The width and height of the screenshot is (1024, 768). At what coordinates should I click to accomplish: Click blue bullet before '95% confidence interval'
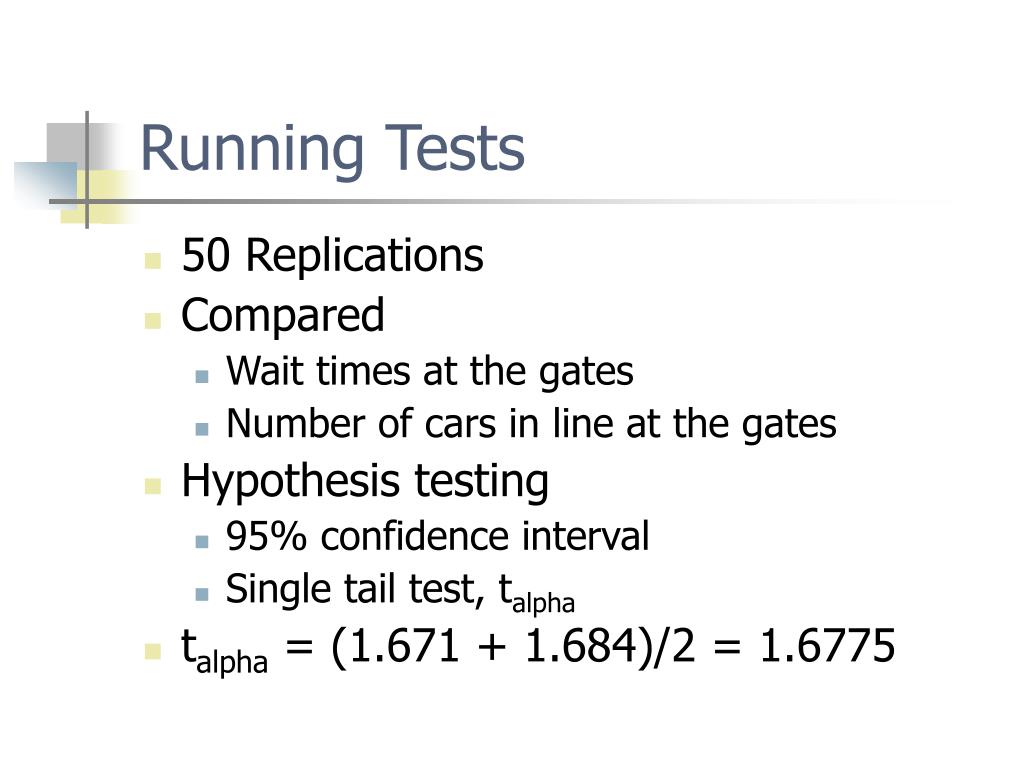pyautogui.click(x=202, y=541)
